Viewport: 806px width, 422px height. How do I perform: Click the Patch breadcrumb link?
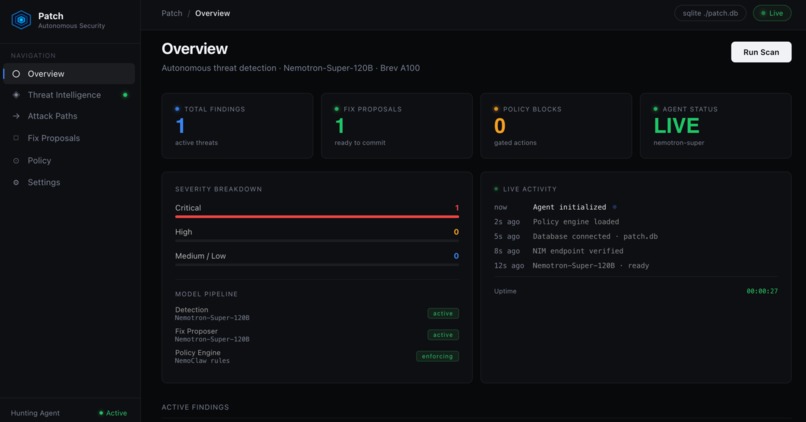click(172, 13)
